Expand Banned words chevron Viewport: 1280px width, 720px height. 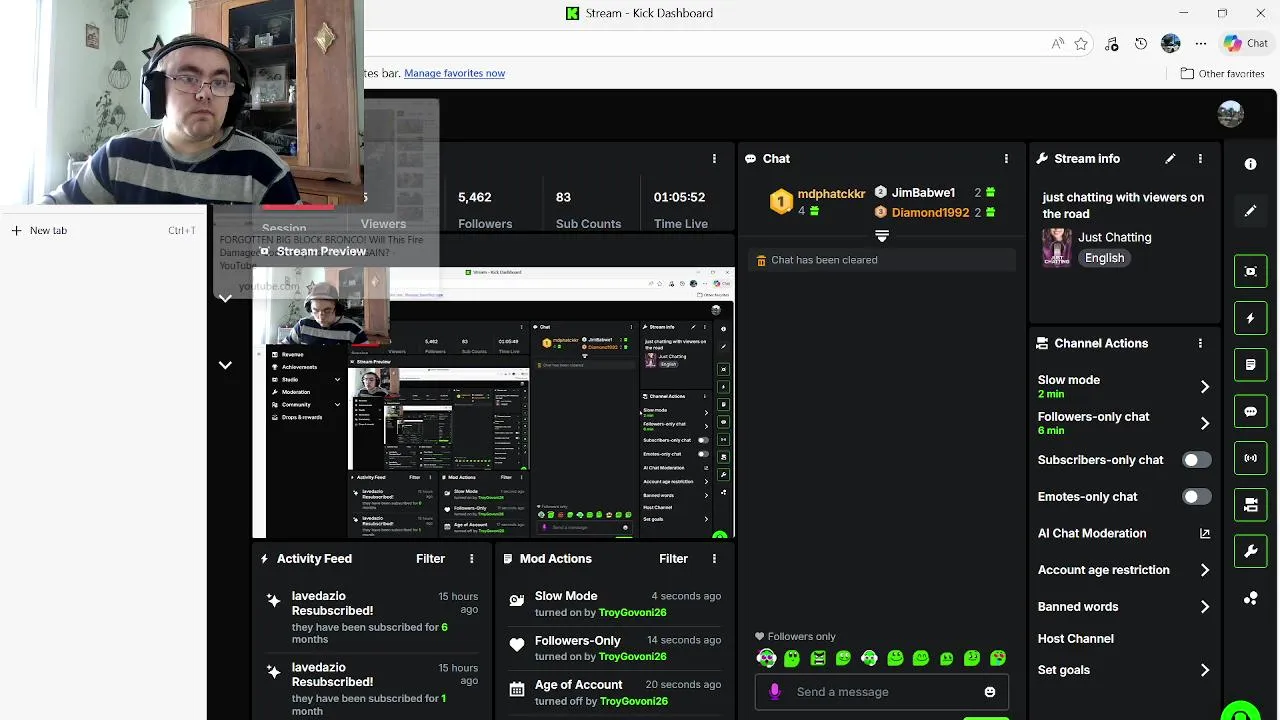pyautogui.click(x=1205, y=607)
